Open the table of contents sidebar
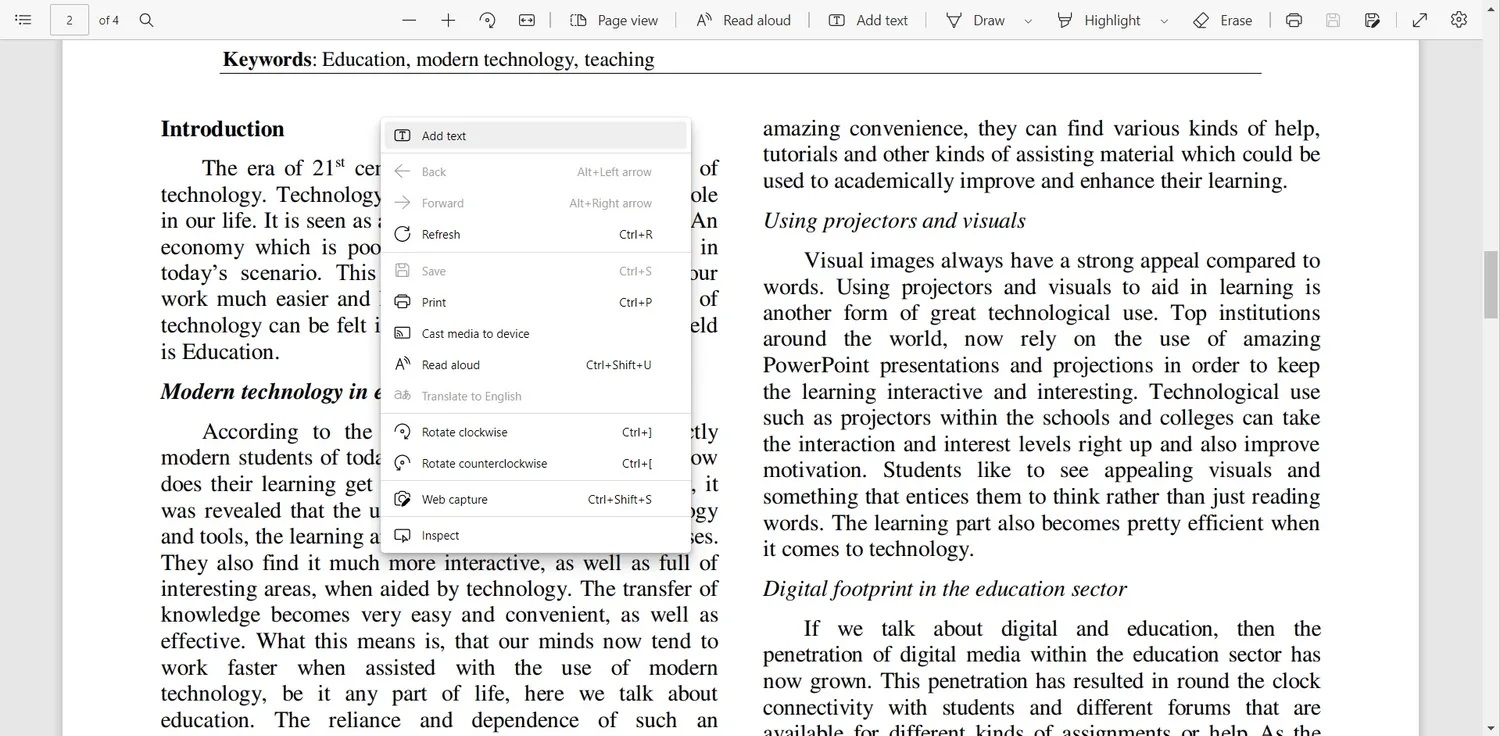Screen dimensions: 1500x736 (x=24, y=20)
